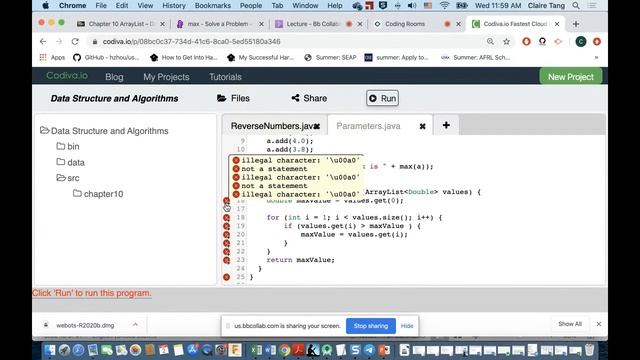Click the error marker on line 18
Viewport: 640px width, 360px height.
[x=227, y=218]
